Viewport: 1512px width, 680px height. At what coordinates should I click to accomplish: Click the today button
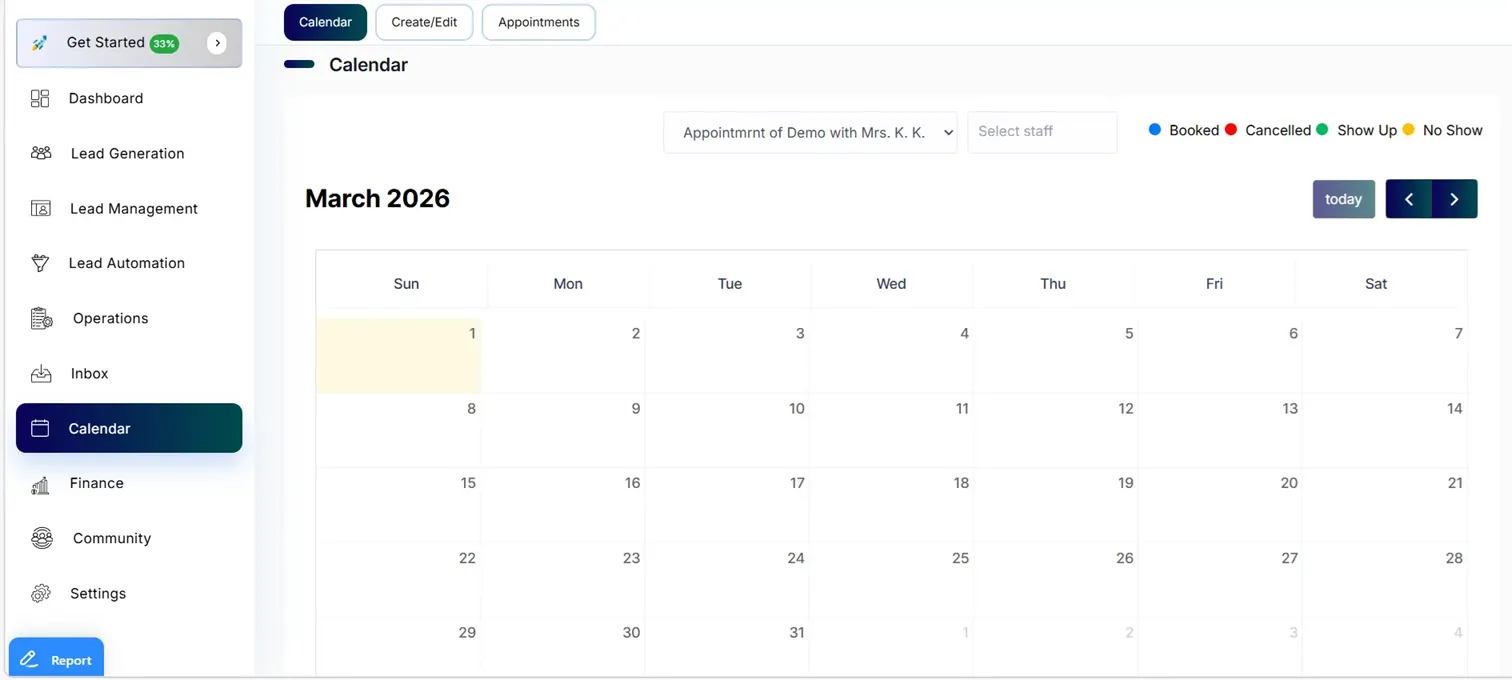1343,199
